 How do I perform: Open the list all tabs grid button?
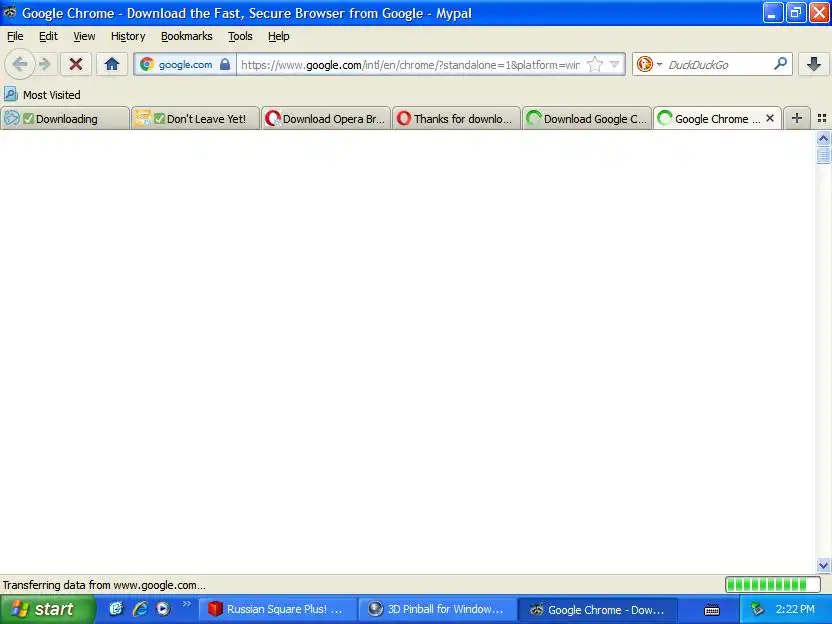coord(822,118)
